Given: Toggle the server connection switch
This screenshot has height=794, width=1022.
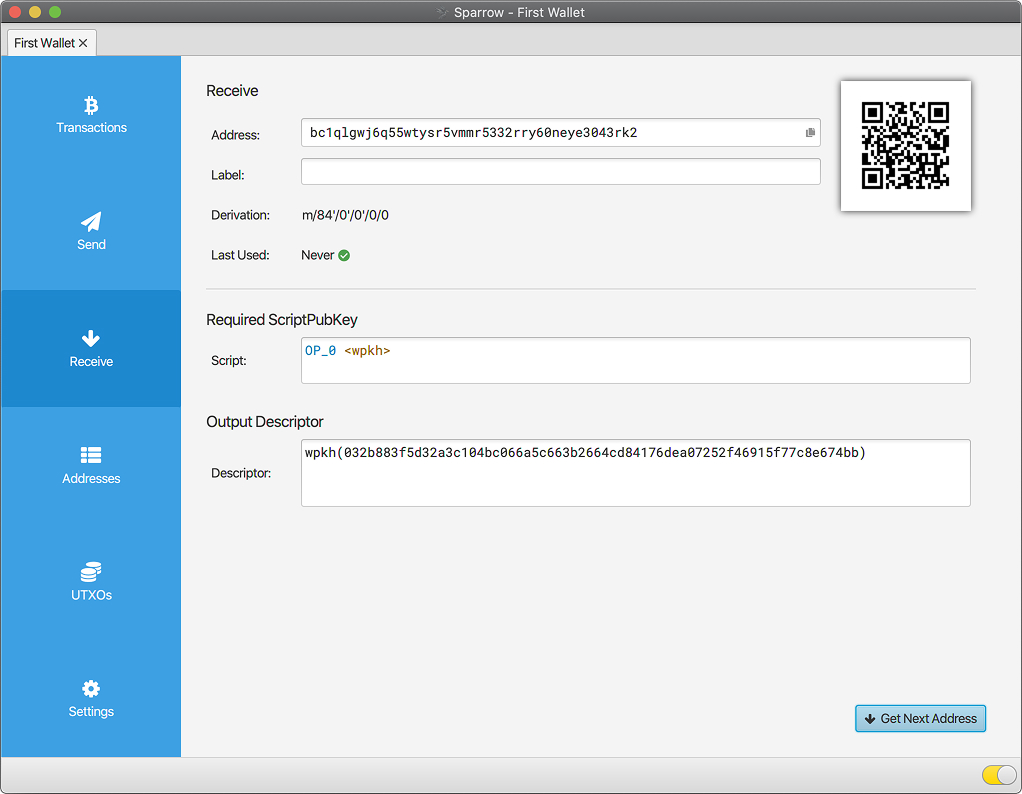Looking at the screenshot, I should point(999,774).
